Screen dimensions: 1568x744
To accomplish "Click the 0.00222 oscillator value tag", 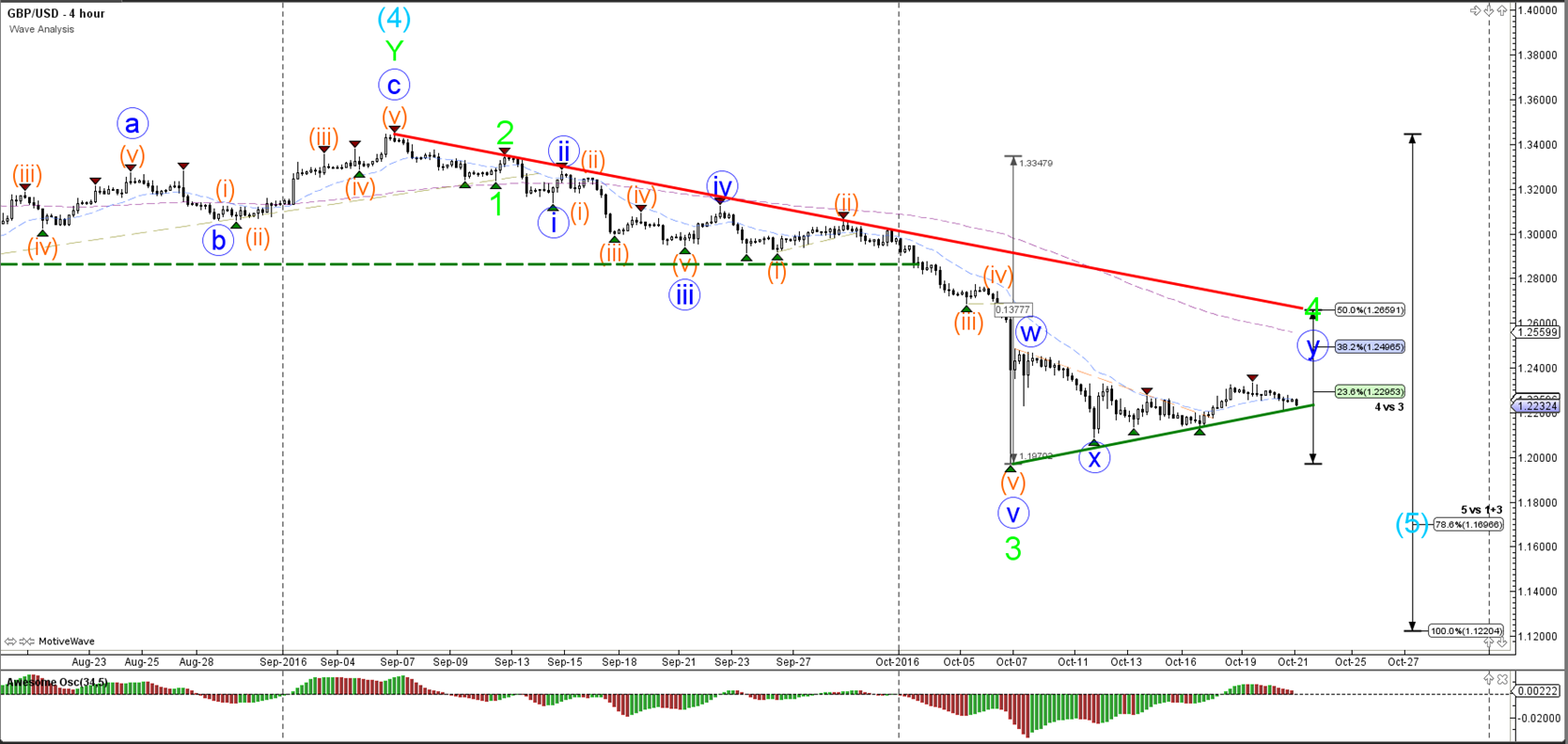I will pos(1537,690).
